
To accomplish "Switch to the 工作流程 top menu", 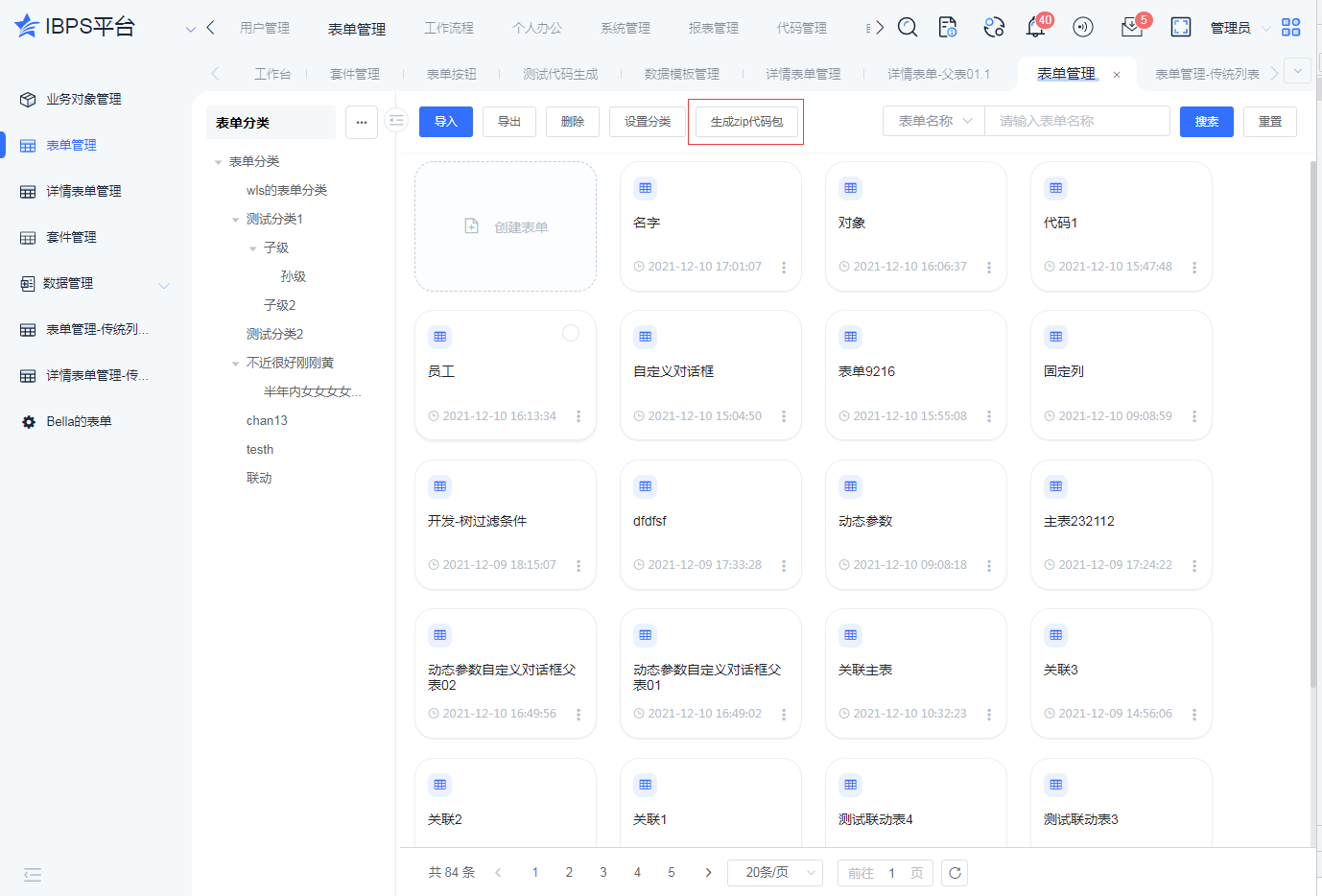I will click(x=449, y=29).
